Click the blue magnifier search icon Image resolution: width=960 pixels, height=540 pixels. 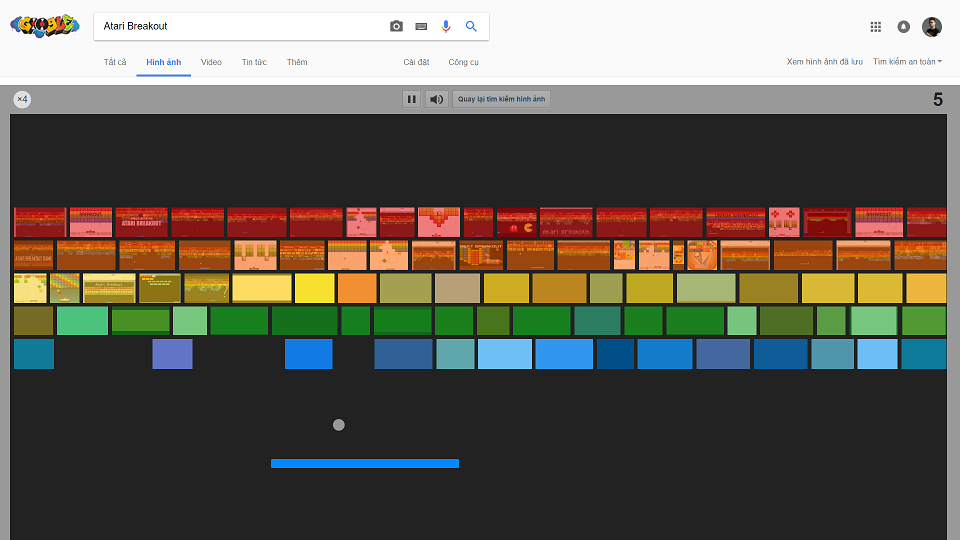(x=471, y=26)
